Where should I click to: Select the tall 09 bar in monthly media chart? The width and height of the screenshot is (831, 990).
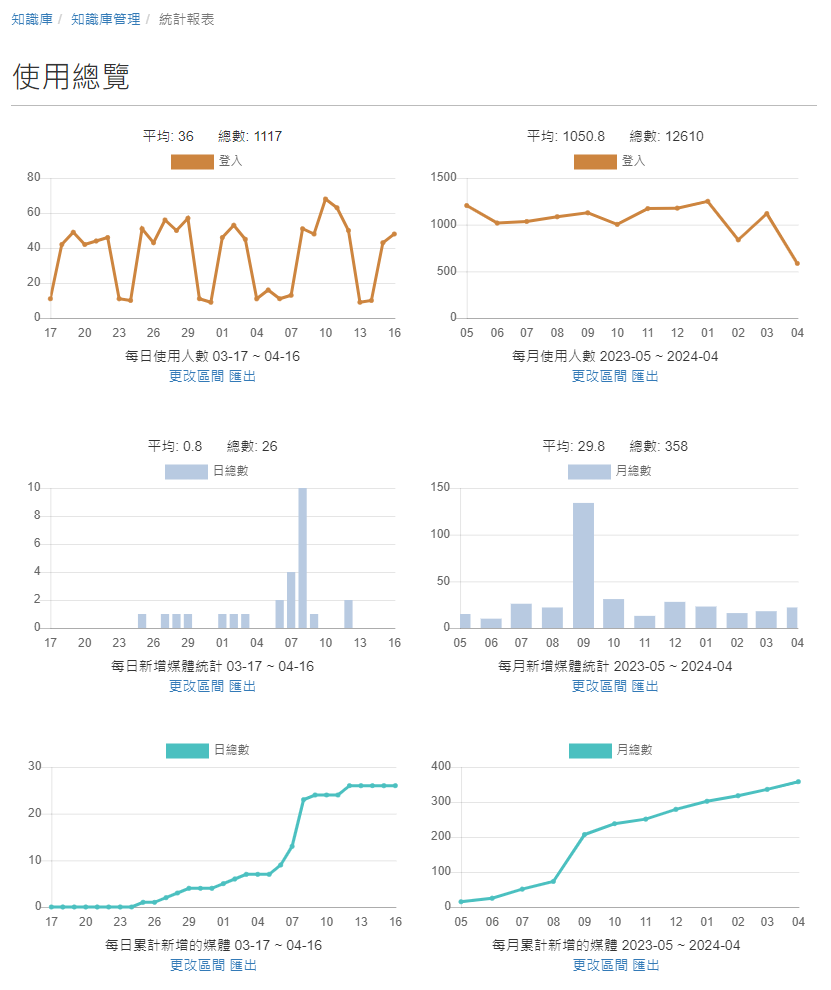[x=583, y=565]
